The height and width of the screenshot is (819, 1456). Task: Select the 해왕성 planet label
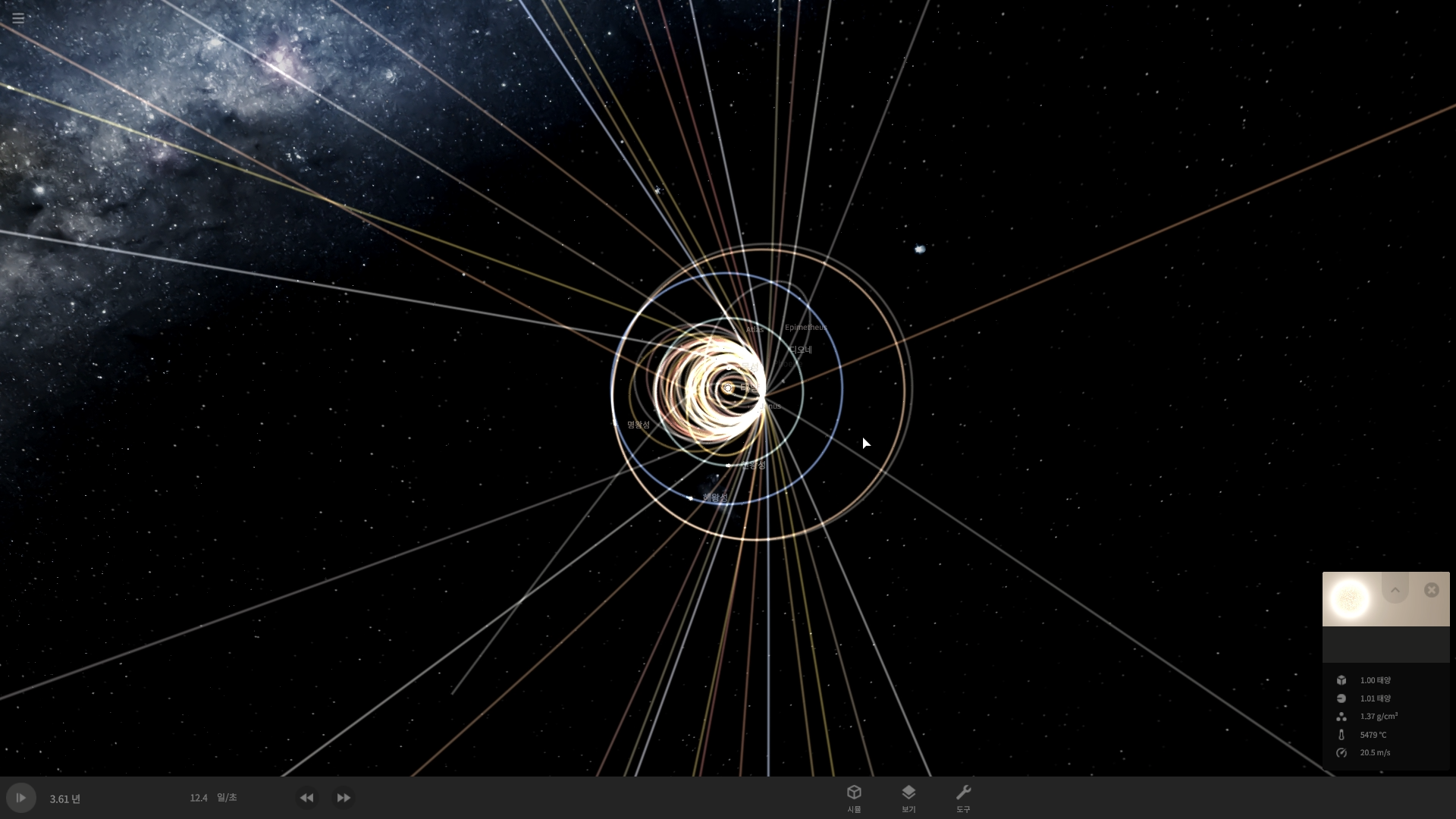point(715,497)
